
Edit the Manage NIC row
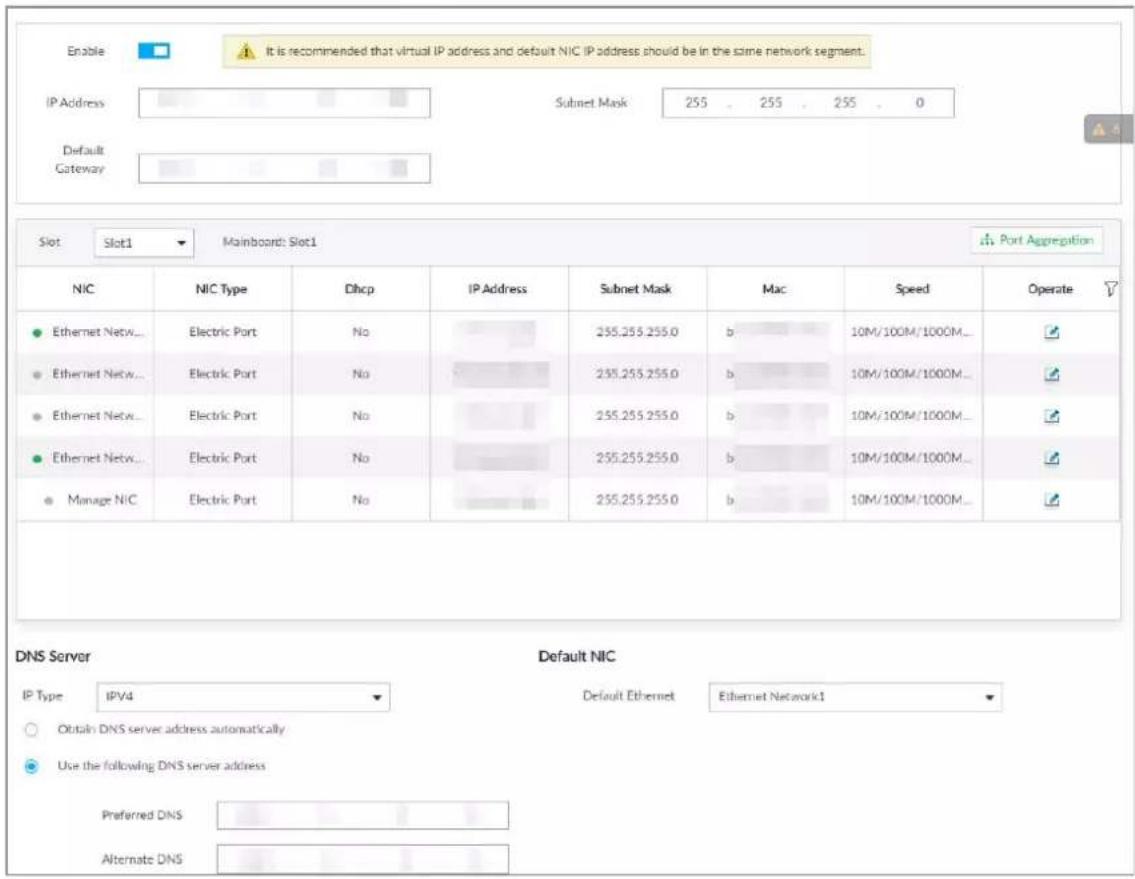1052,500
